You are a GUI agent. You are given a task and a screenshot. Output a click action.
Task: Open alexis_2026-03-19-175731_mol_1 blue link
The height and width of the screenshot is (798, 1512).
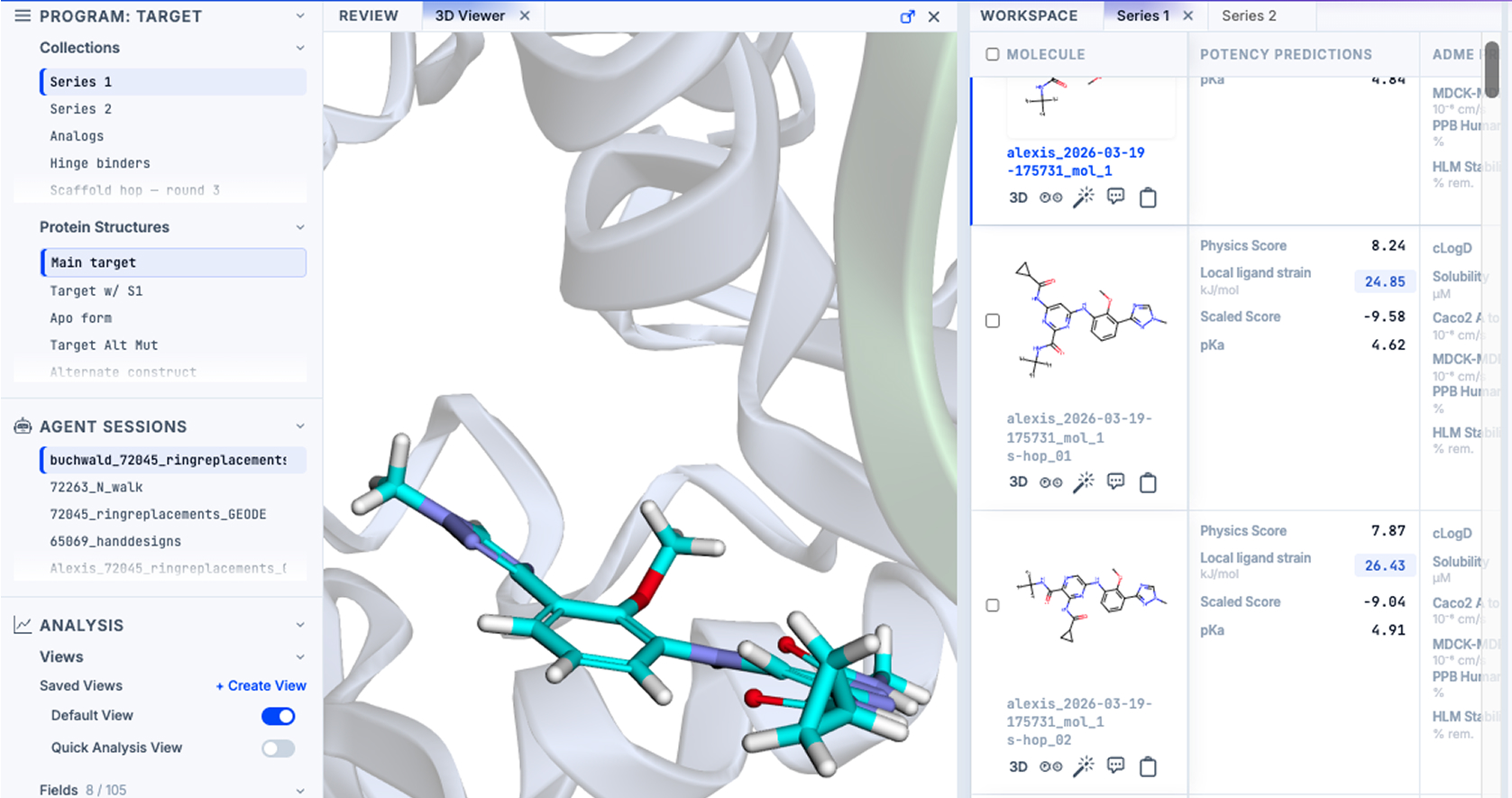(x=1076, y=161)
